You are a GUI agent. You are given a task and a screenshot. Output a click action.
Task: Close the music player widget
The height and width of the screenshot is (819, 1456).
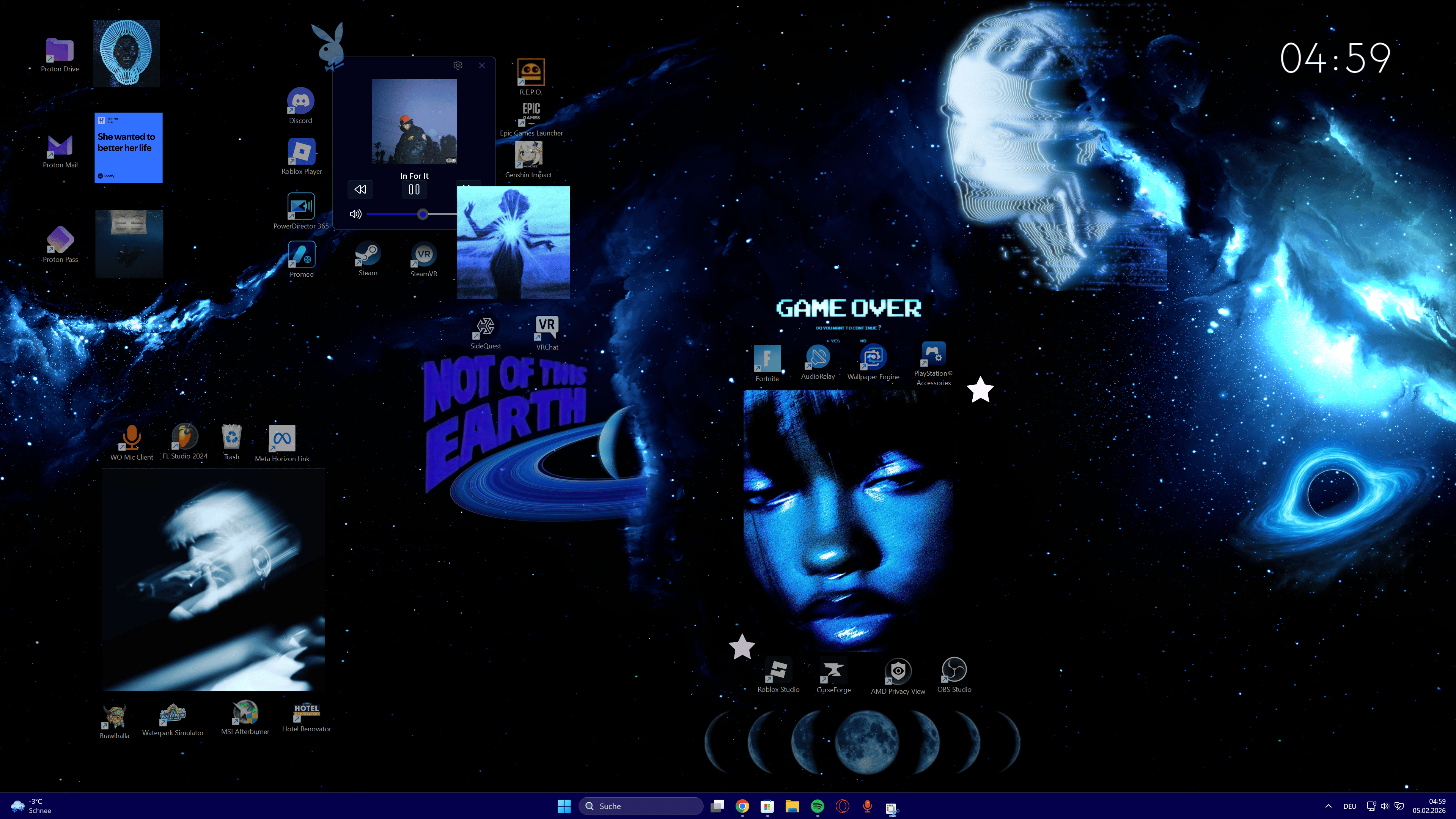481,66
